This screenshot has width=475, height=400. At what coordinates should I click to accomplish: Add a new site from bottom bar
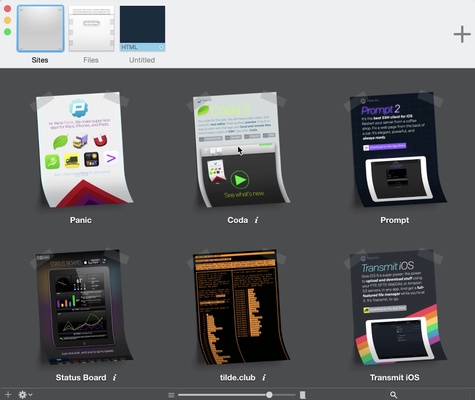[x=8, y=395]
